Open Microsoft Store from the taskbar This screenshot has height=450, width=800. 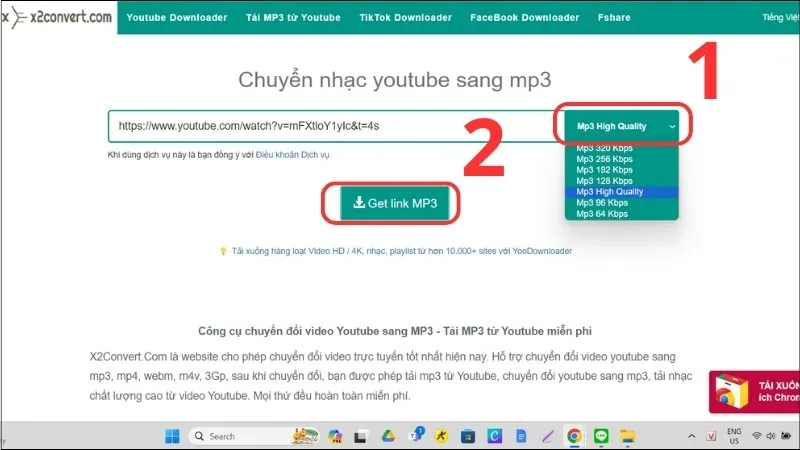[468, 436]
